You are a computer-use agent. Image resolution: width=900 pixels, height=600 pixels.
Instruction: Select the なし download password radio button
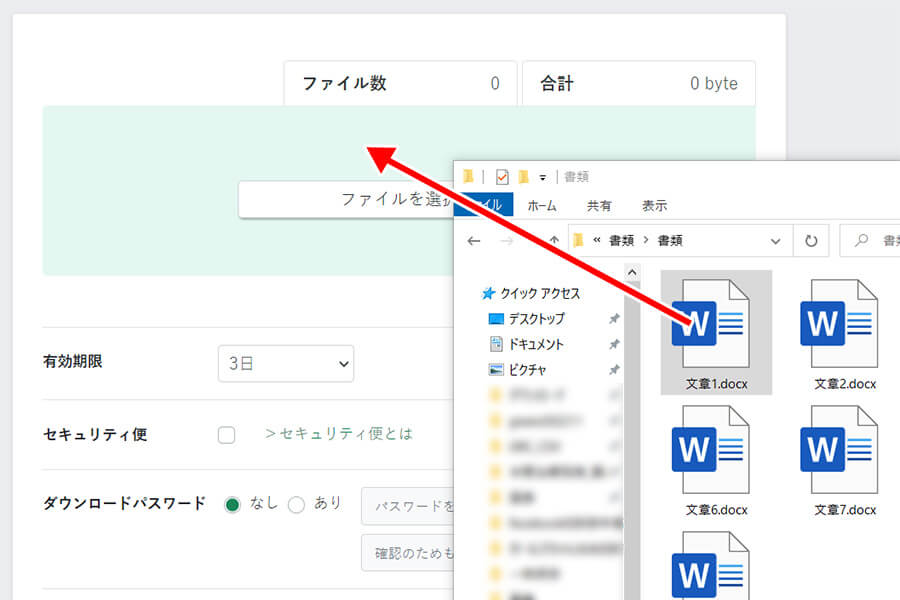232,505
